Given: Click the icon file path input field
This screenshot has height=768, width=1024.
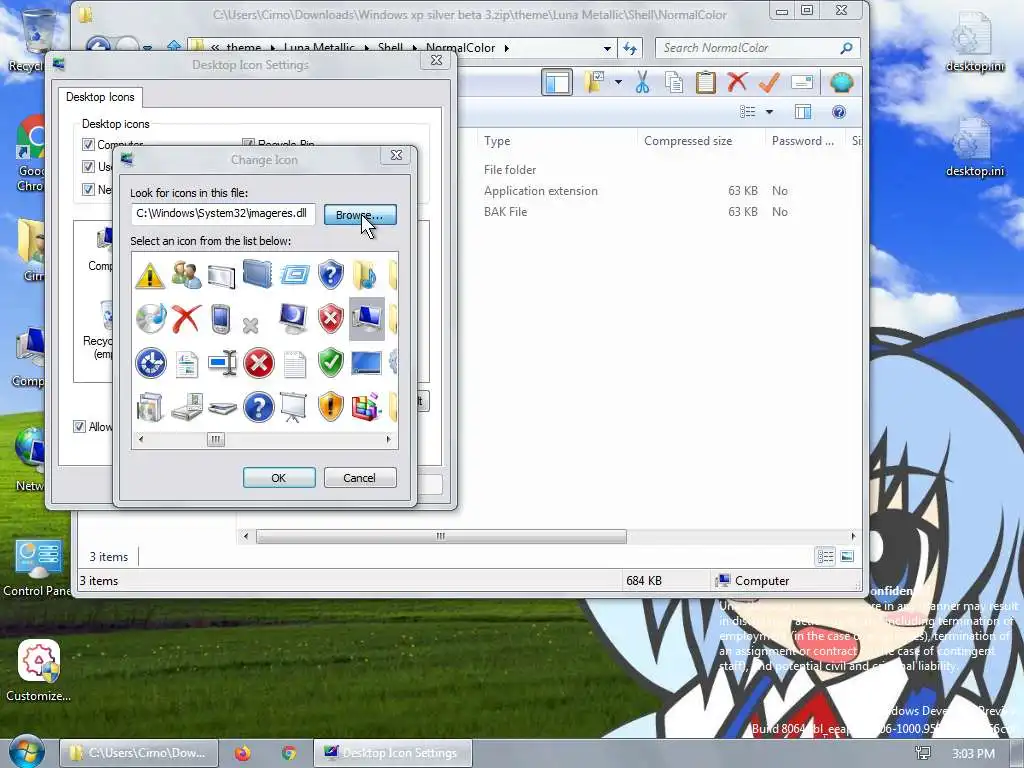Looking at the screenshot, I should pos(223,214).
